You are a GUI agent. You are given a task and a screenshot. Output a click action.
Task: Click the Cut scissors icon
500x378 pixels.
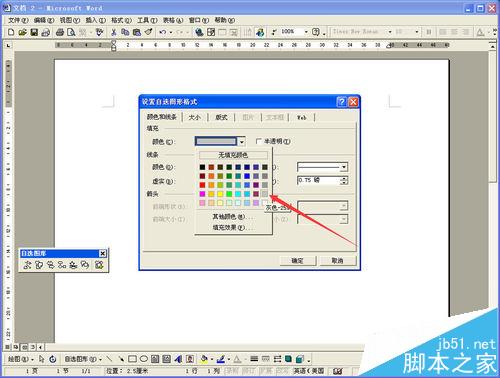[x=114, y=32]
